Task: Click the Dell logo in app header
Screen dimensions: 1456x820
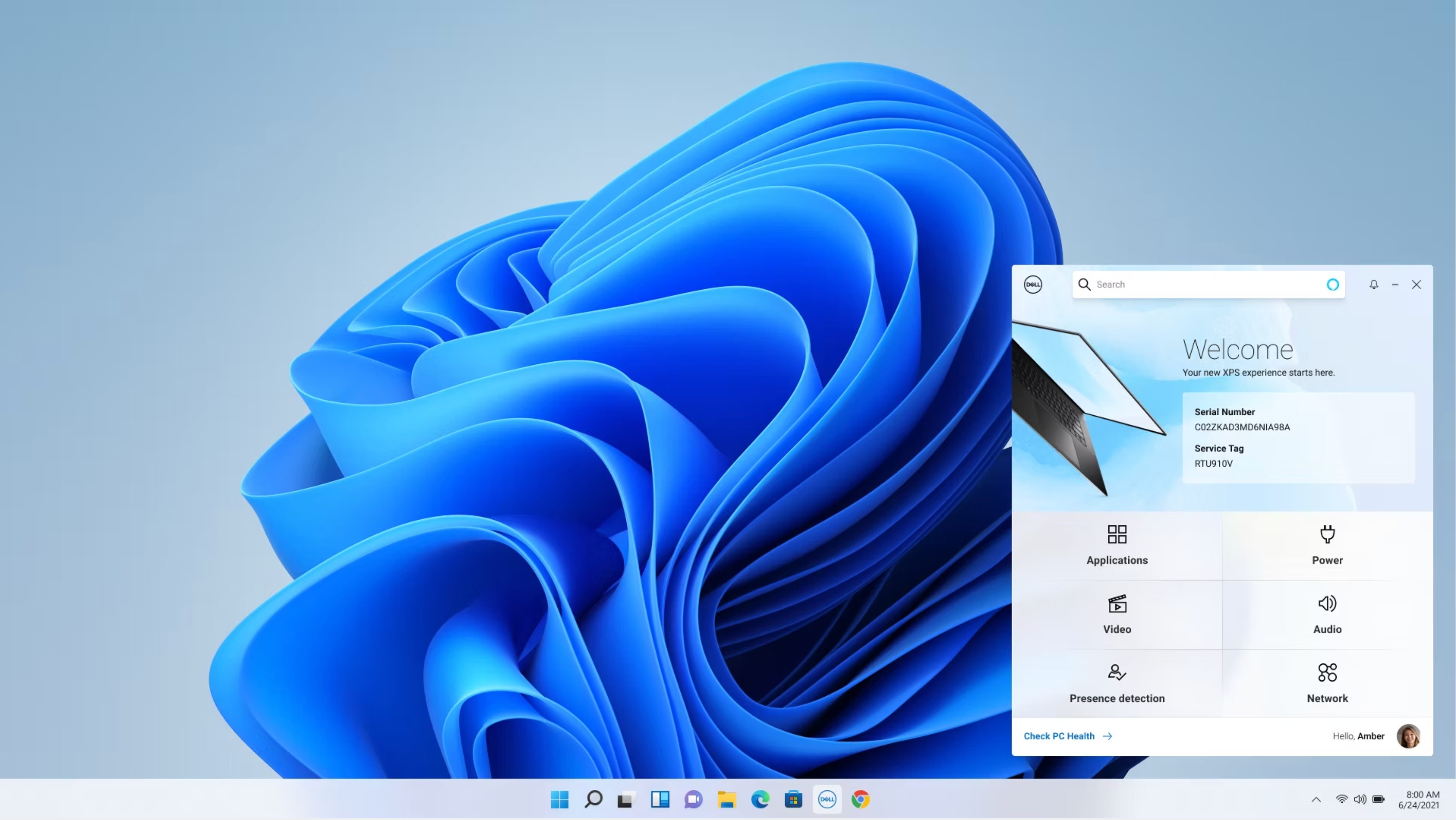Action: point(1033,284)
